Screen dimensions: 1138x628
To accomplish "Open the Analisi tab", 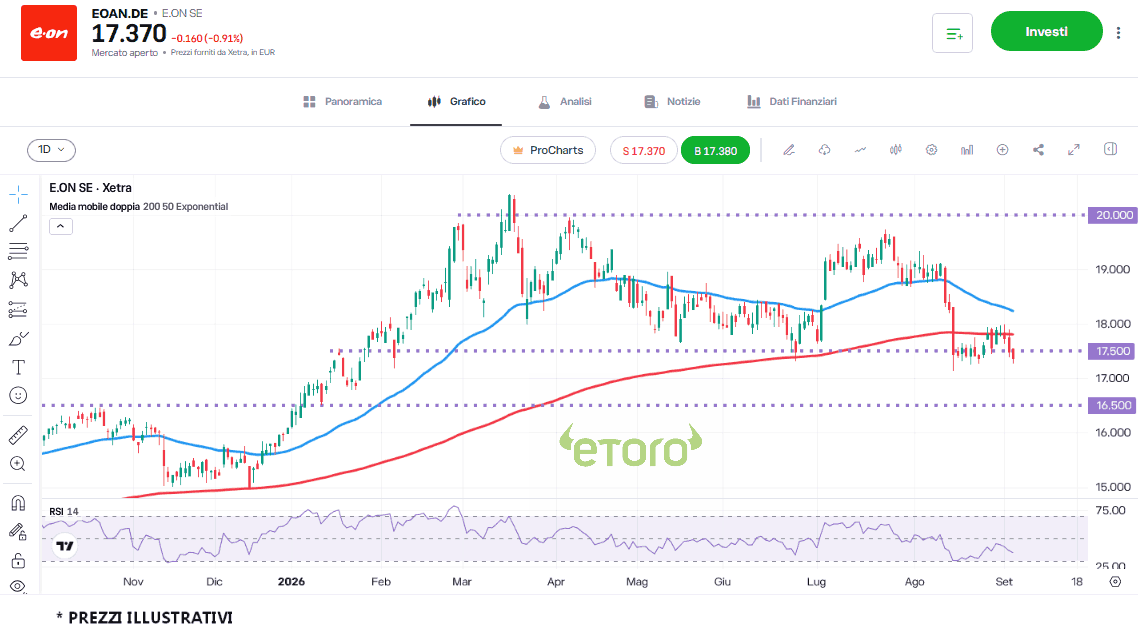I will [x=565, y=102].
